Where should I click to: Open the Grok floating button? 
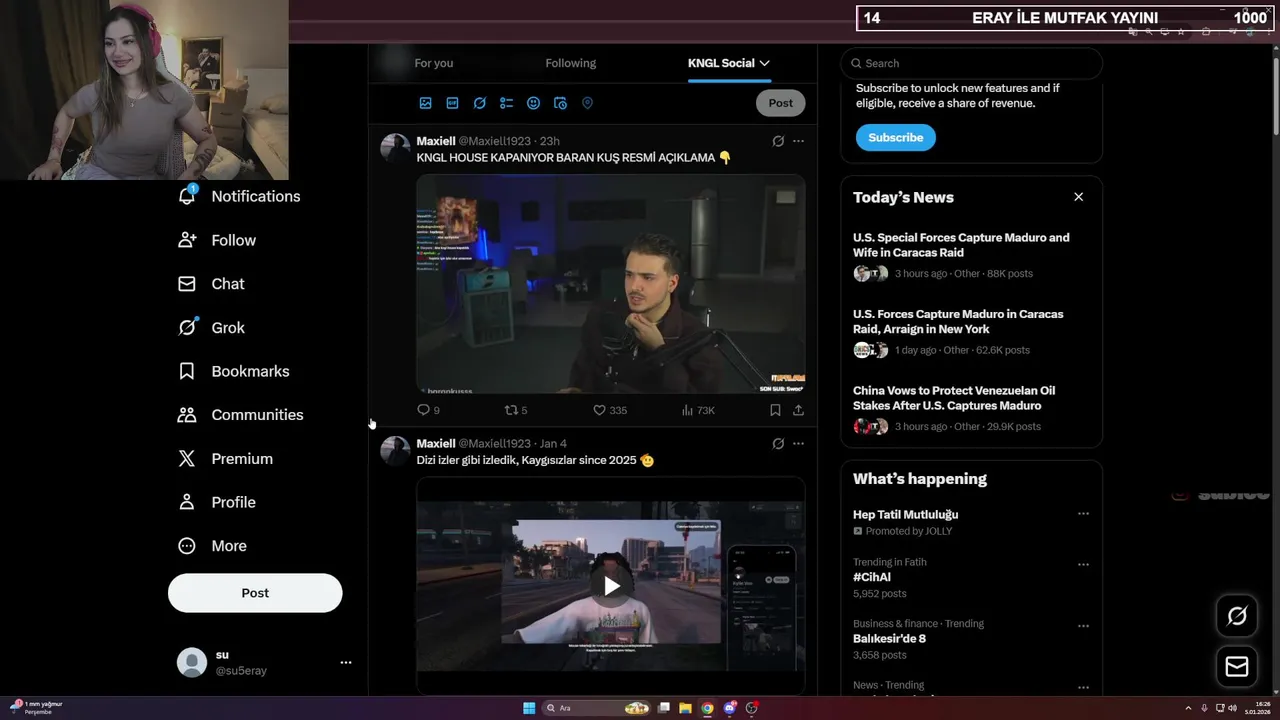pos(1237,616)
